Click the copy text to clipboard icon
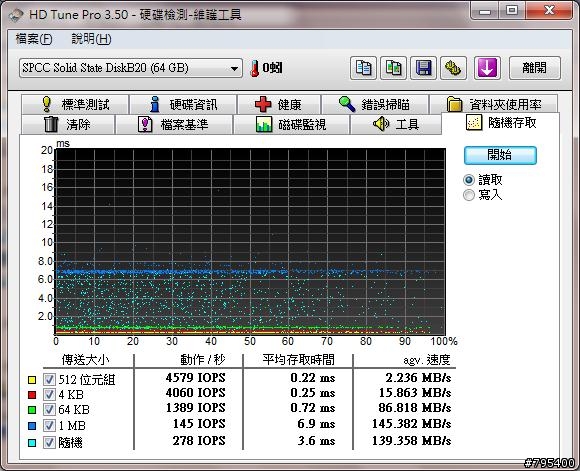580x471 pixels. 363,68
